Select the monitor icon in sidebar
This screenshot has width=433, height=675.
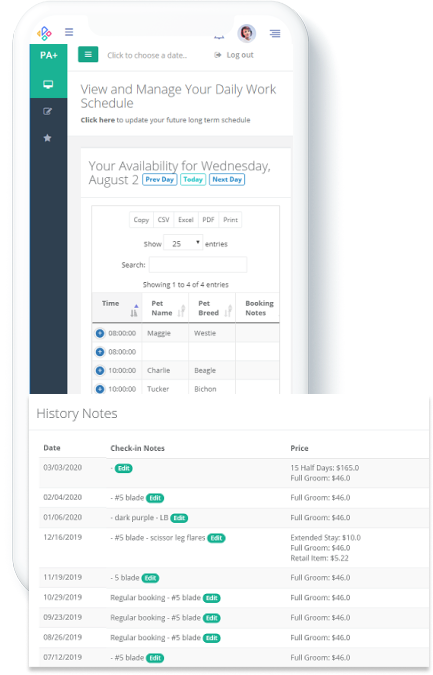pyautogui.click(x=48, y=84)
